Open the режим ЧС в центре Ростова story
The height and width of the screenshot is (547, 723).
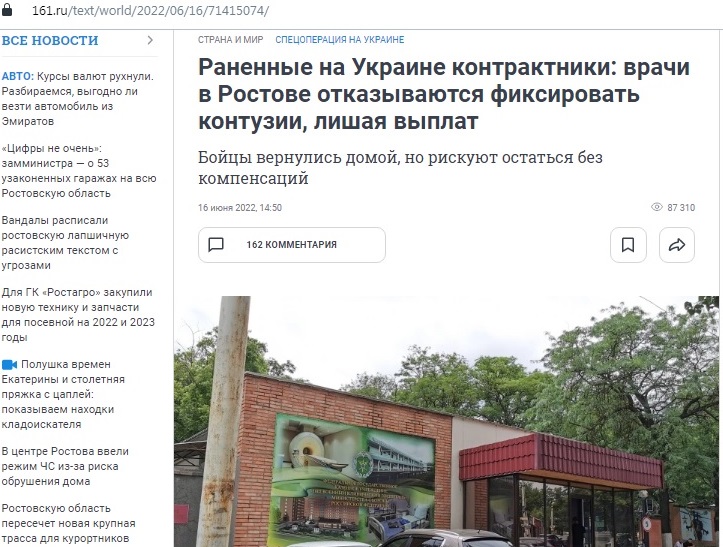click(x=65, y=466)
